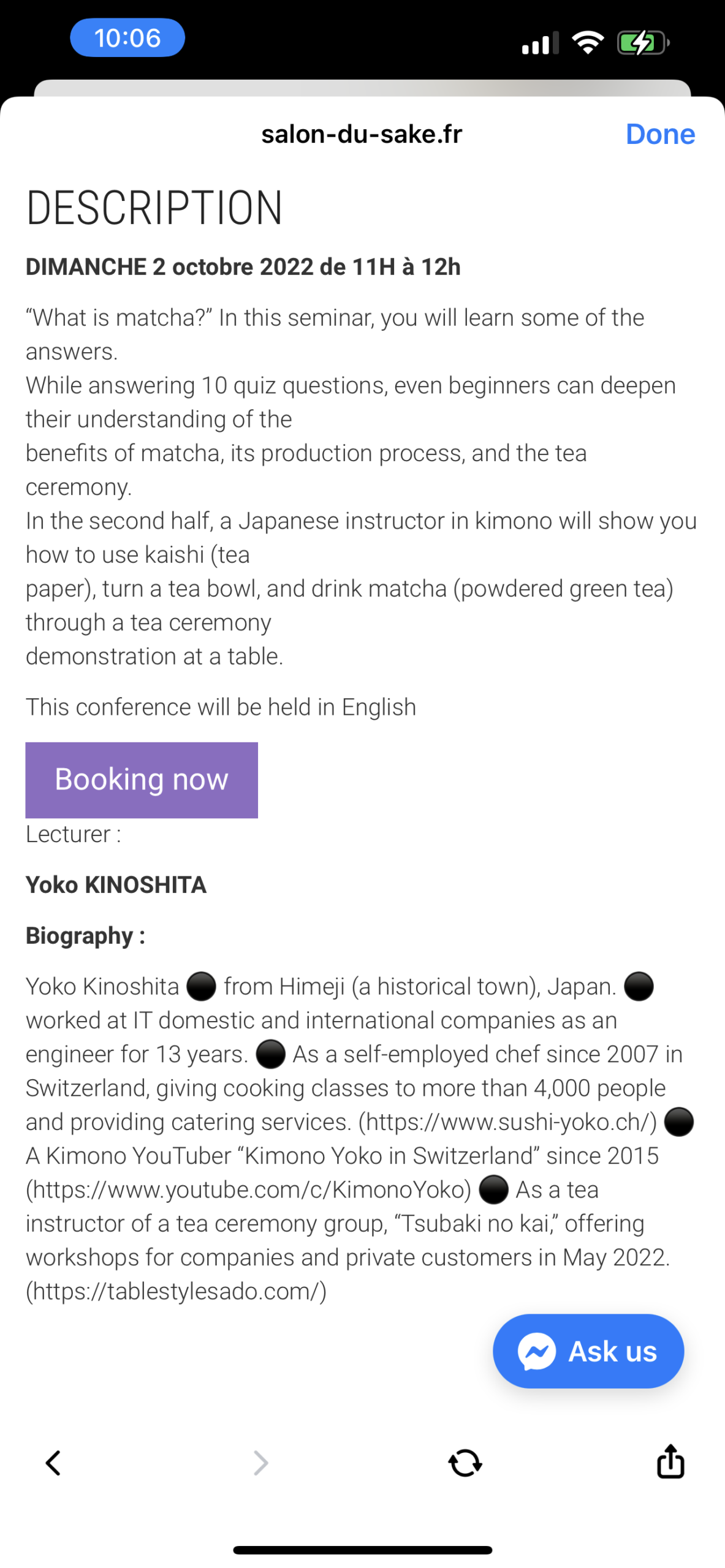
Task: Tap the tablestylesado.com URL
Action: click(176, 1291)
